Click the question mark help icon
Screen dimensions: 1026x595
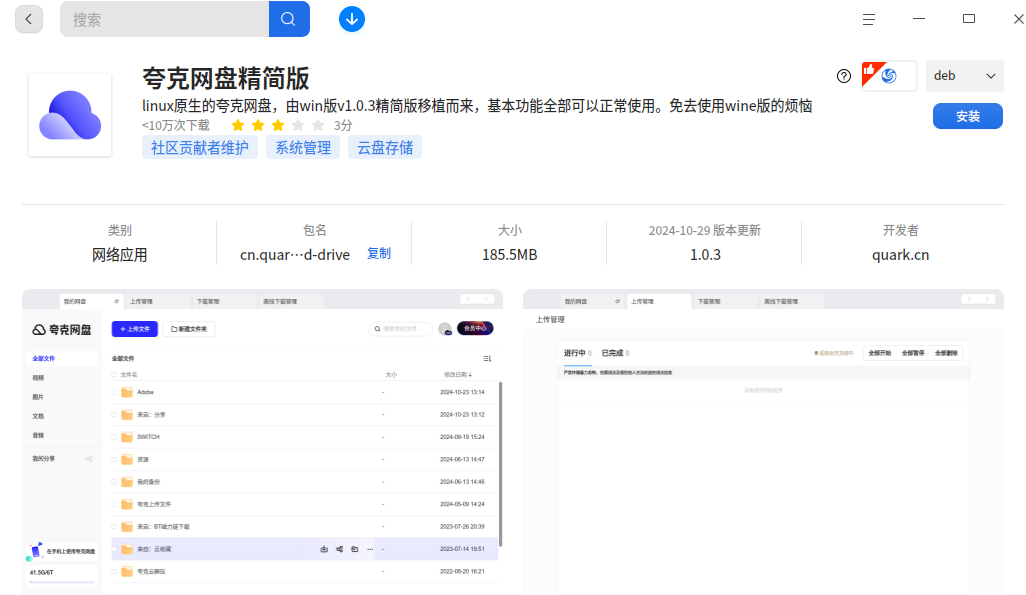(x=844, y=76)
